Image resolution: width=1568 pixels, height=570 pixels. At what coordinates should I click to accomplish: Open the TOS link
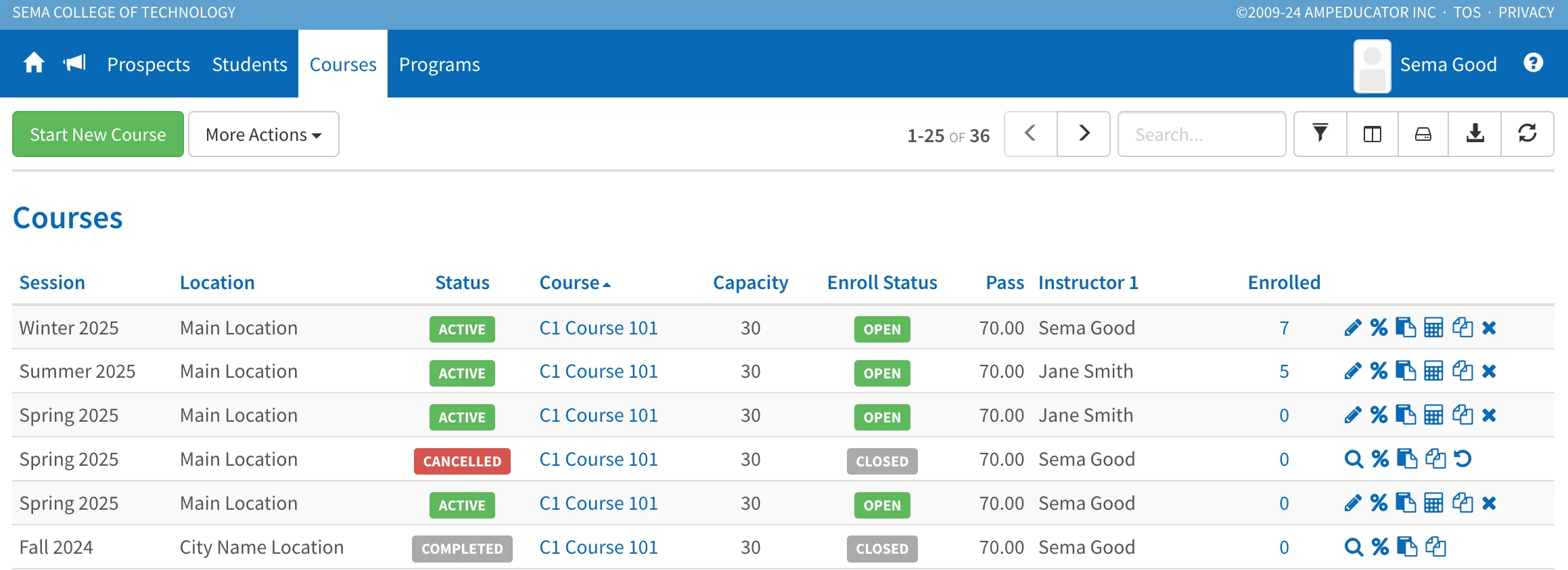click(1467, 13)
